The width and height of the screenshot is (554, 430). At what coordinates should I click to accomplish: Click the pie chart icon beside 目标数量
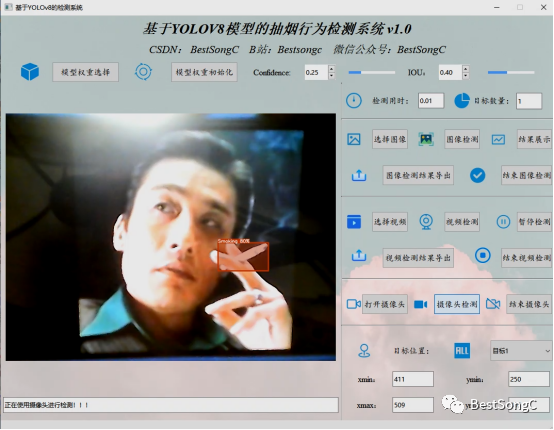462,101
